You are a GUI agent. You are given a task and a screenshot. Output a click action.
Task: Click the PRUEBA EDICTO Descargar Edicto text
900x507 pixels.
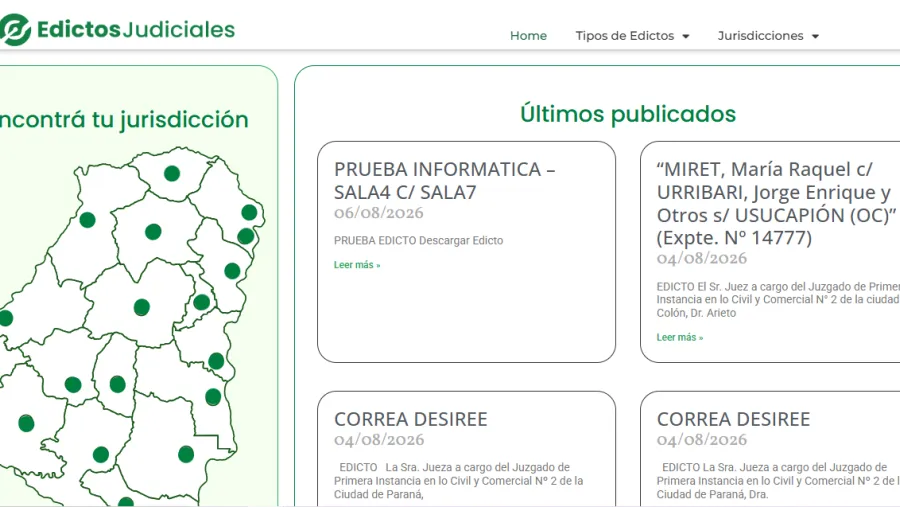(418, 241)
